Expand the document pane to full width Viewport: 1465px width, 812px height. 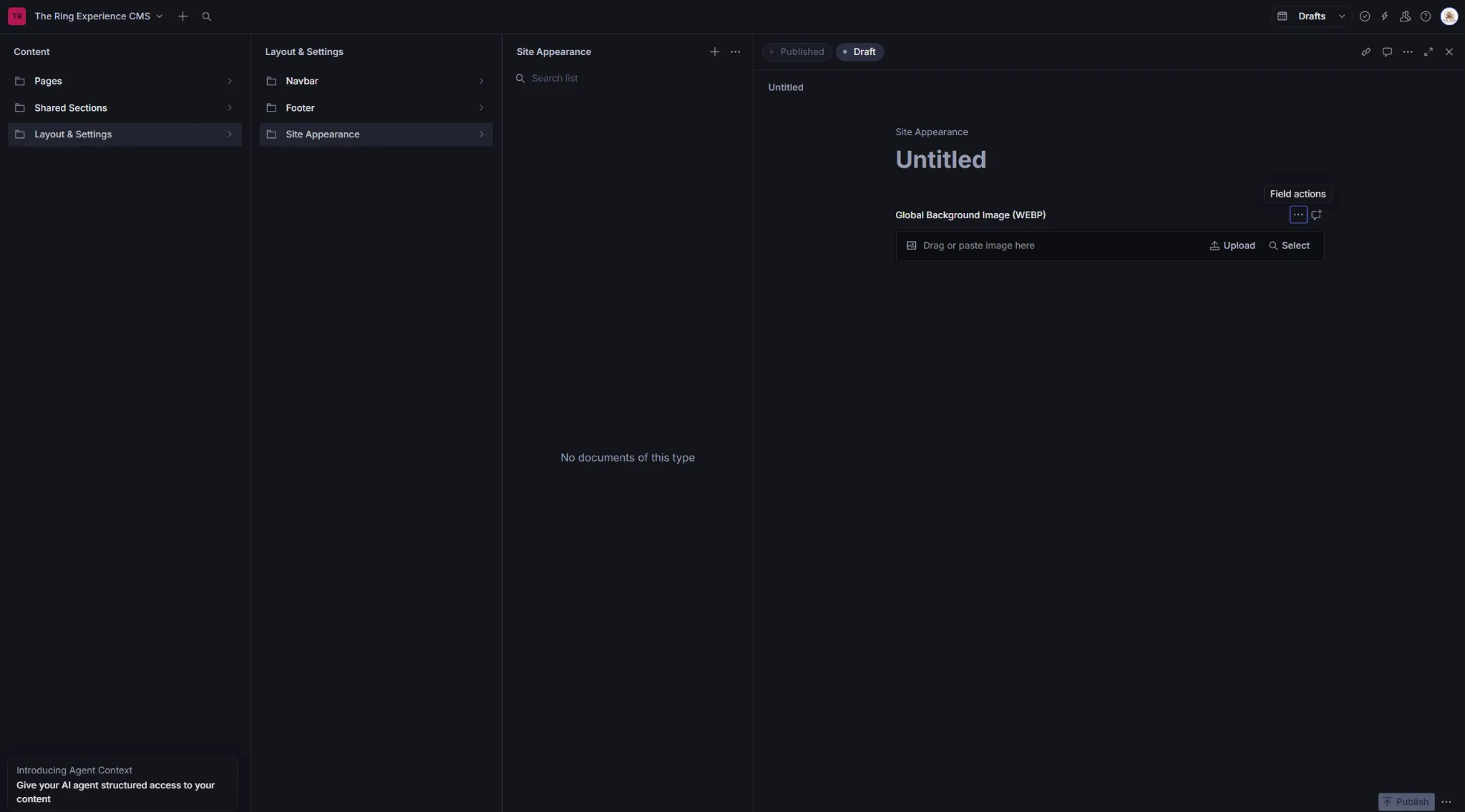tap(1428, 52)
